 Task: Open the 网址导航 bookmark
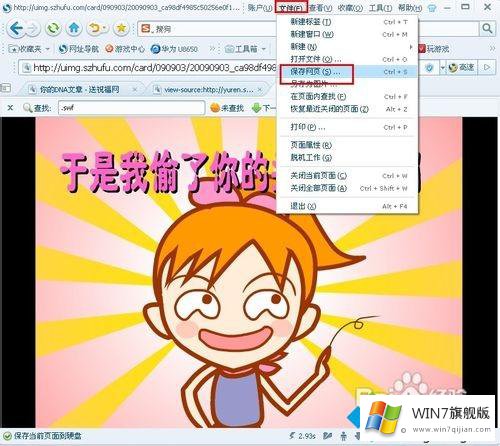click(79, 49)
